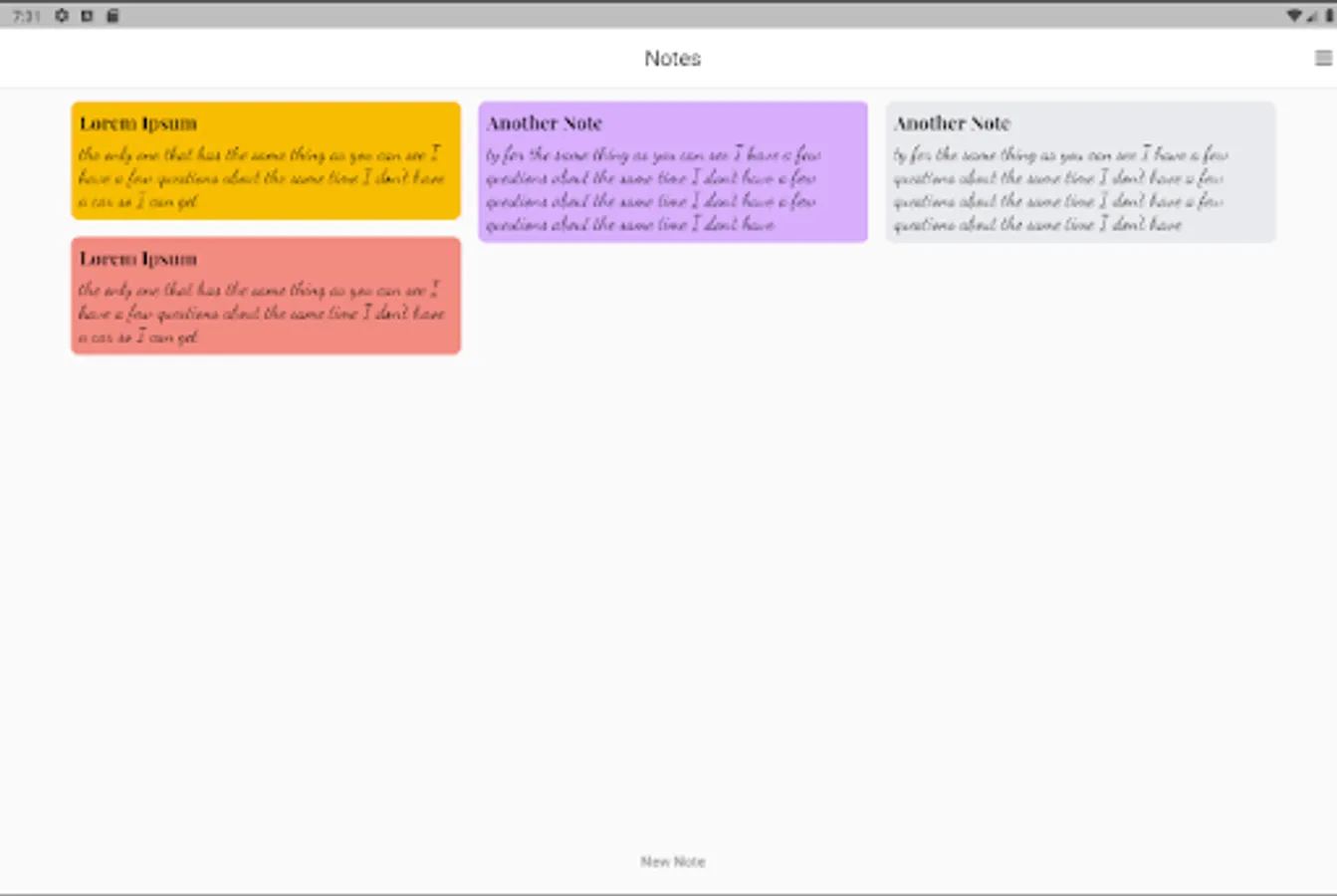Tap the Another Note heading on the gray card

pos(952,123)
